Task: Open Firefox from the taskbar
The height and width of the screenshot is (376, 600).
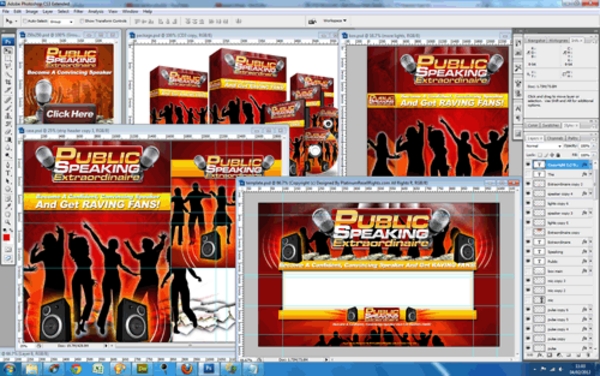Action: click(186, 369)
